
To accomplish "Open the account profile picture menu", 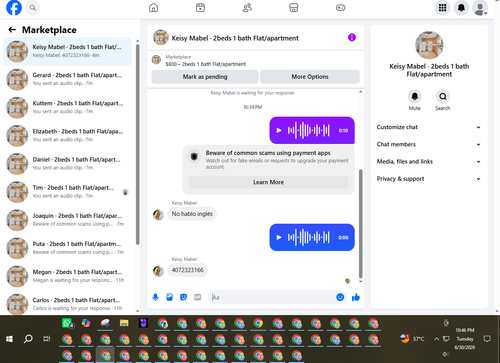I will 480,8.
